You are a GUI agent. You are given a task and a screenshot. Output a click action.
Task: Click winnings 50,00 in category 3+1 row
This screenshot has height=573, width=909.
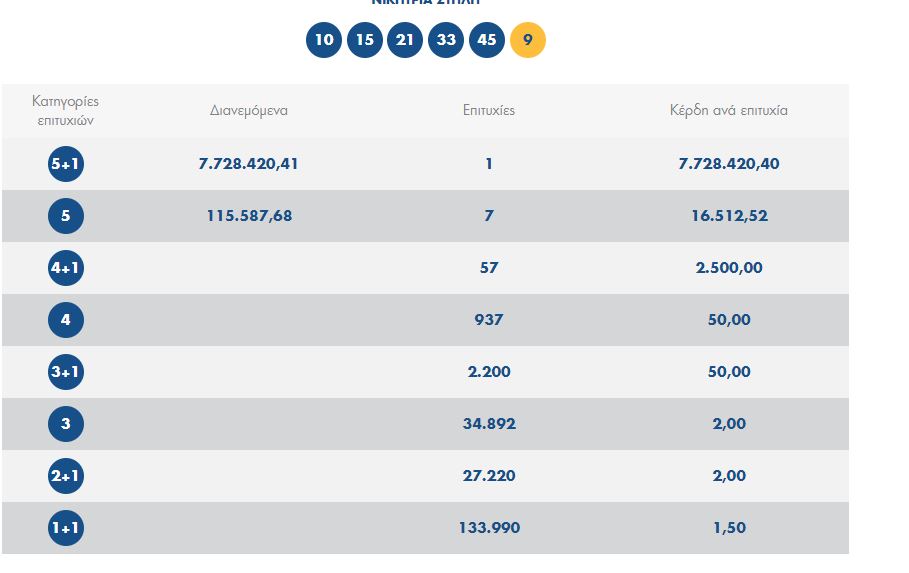click(729, 372)
